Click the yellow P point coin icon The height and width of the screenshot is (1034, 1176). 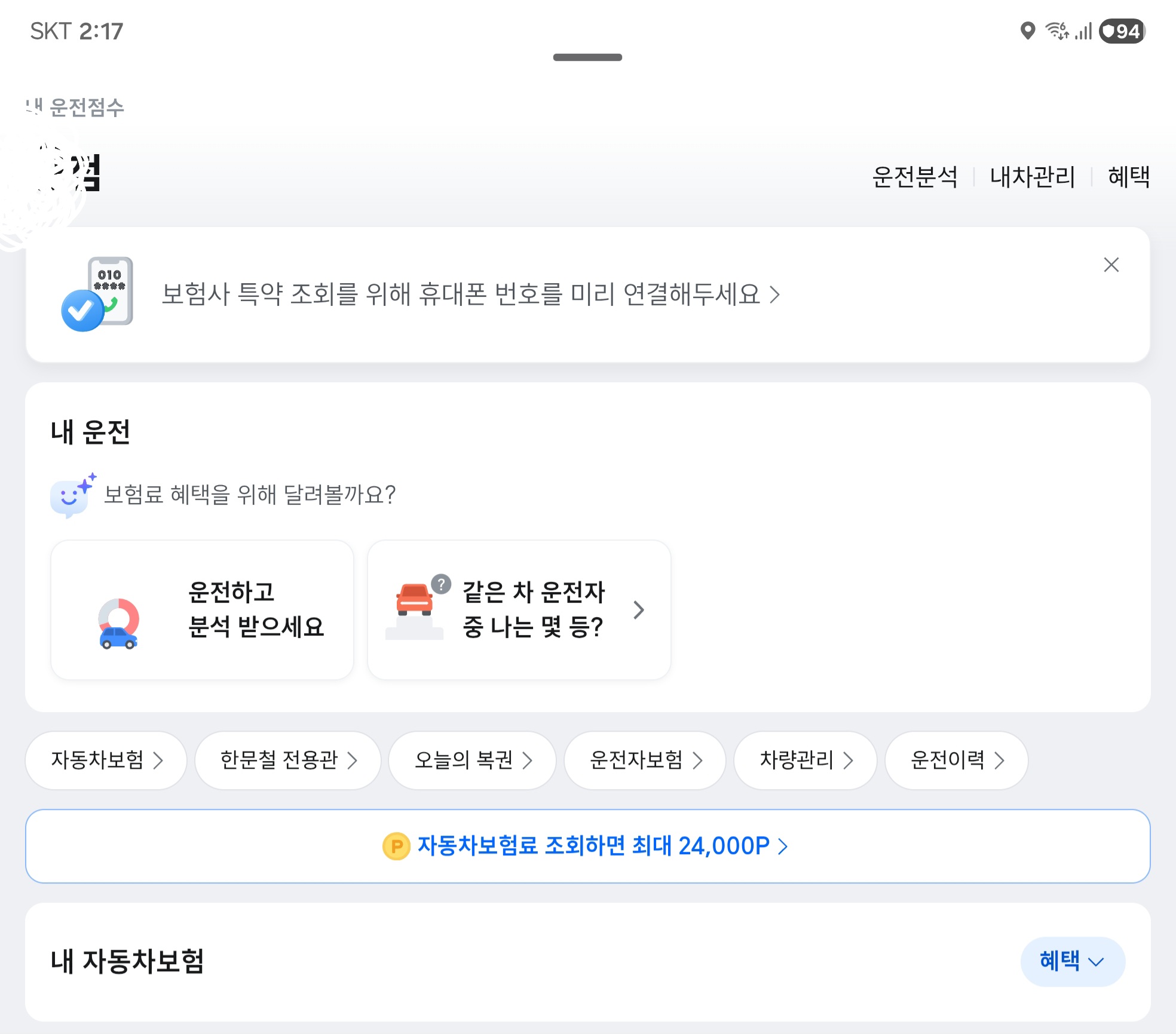click(x=394, y=846)
